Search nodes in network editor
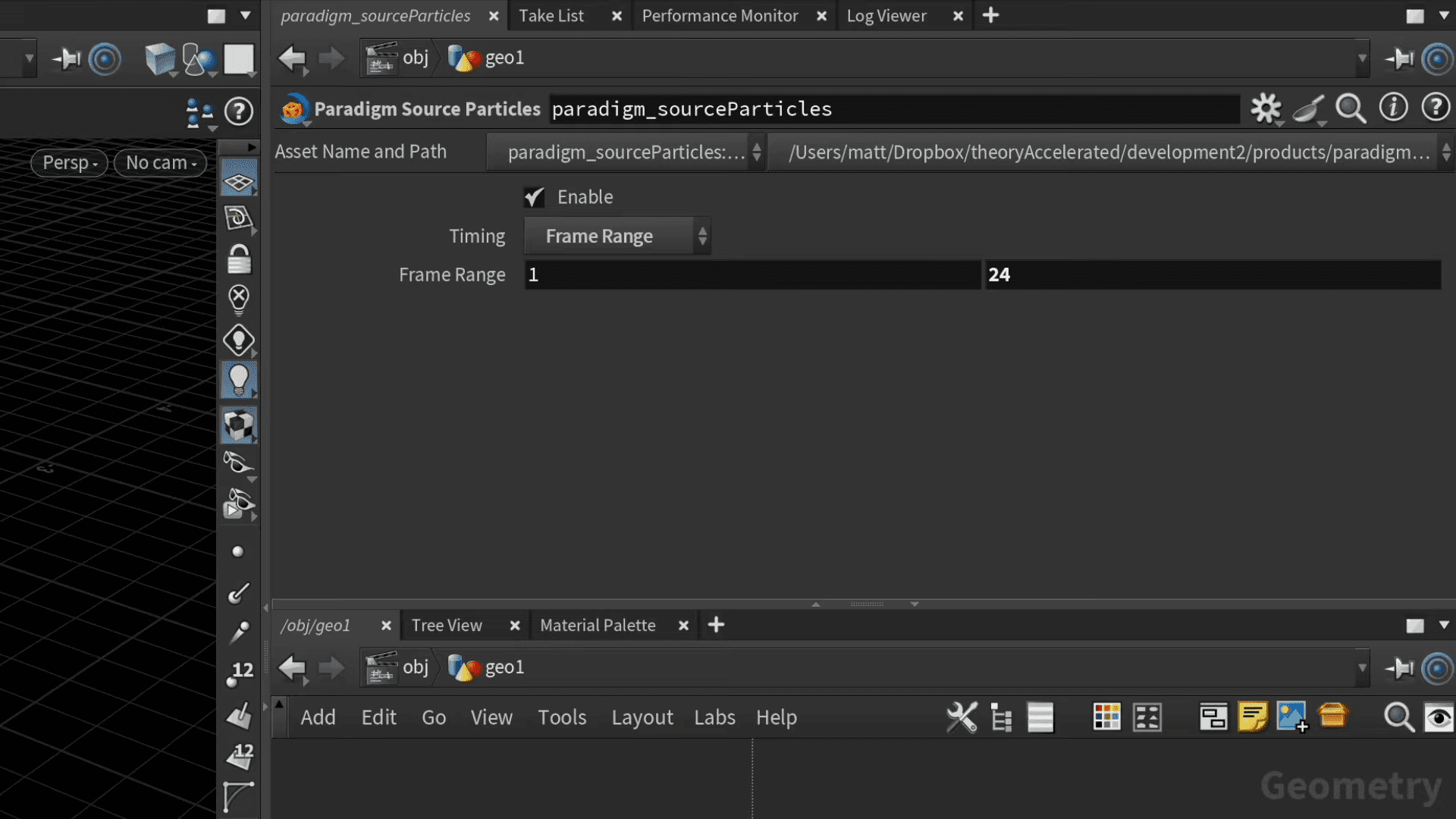The width and height of the screenshot is (1456, 819). tap(1398, 717)
